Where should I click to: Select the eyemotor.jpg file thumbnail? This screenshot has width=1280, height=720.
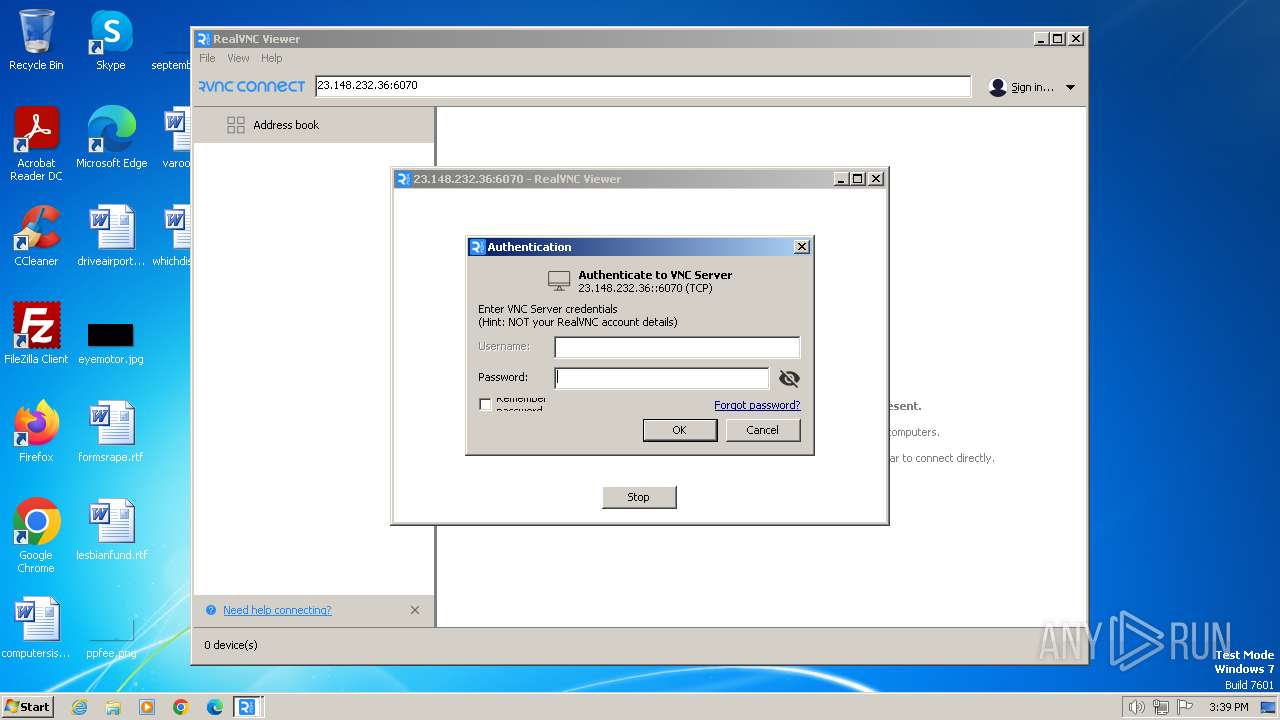[x=110, y=335]
